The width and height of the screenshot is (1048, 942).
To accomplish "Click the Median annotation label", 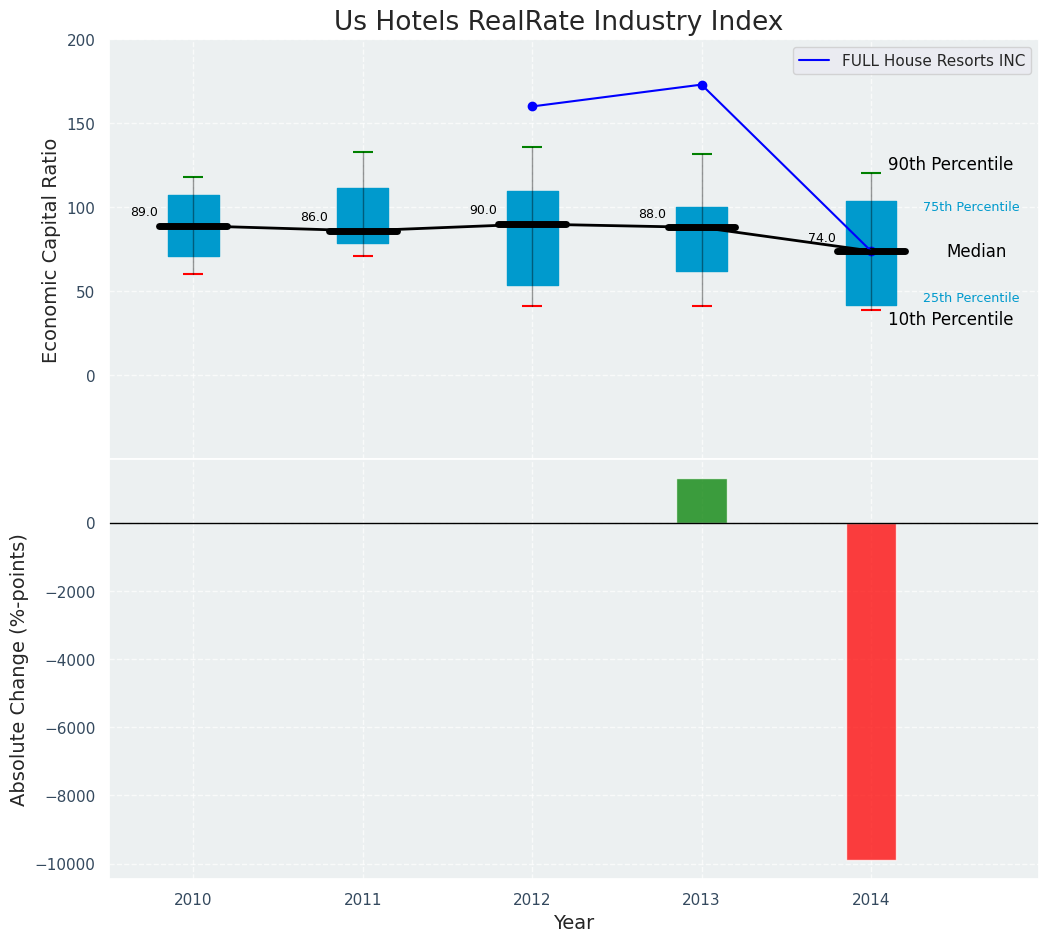I will 976,252.
